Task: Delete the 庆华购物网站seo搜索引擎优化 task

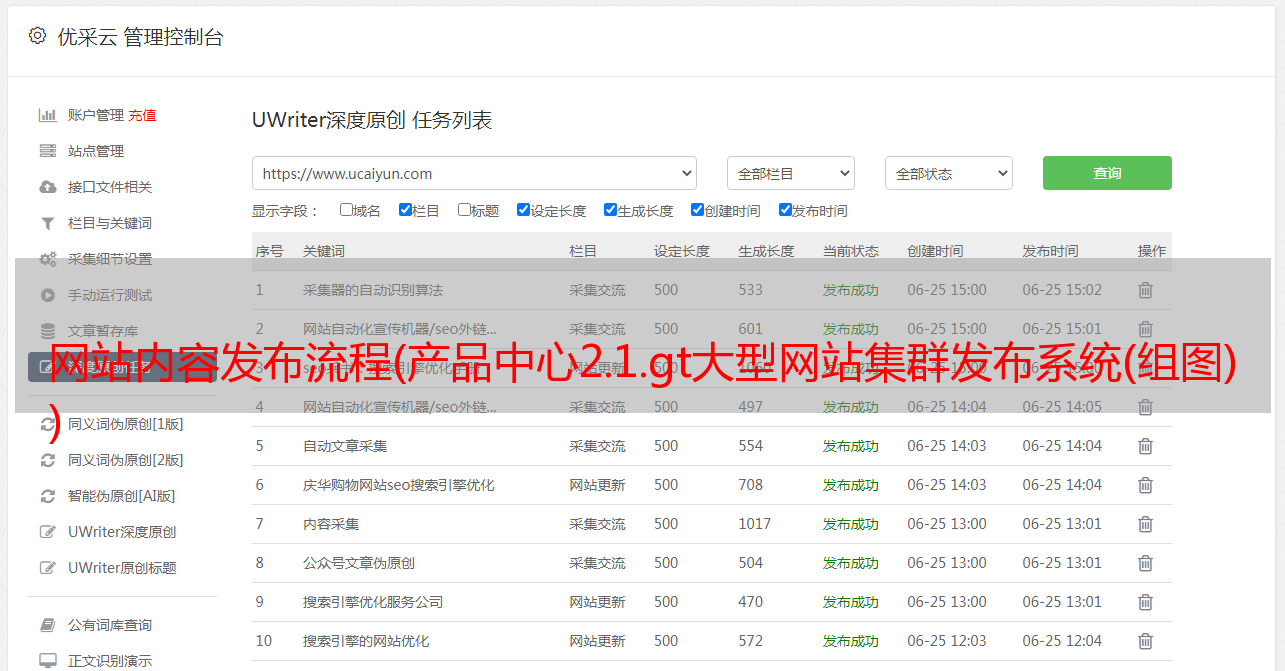Action: (x=1146, y=485)
